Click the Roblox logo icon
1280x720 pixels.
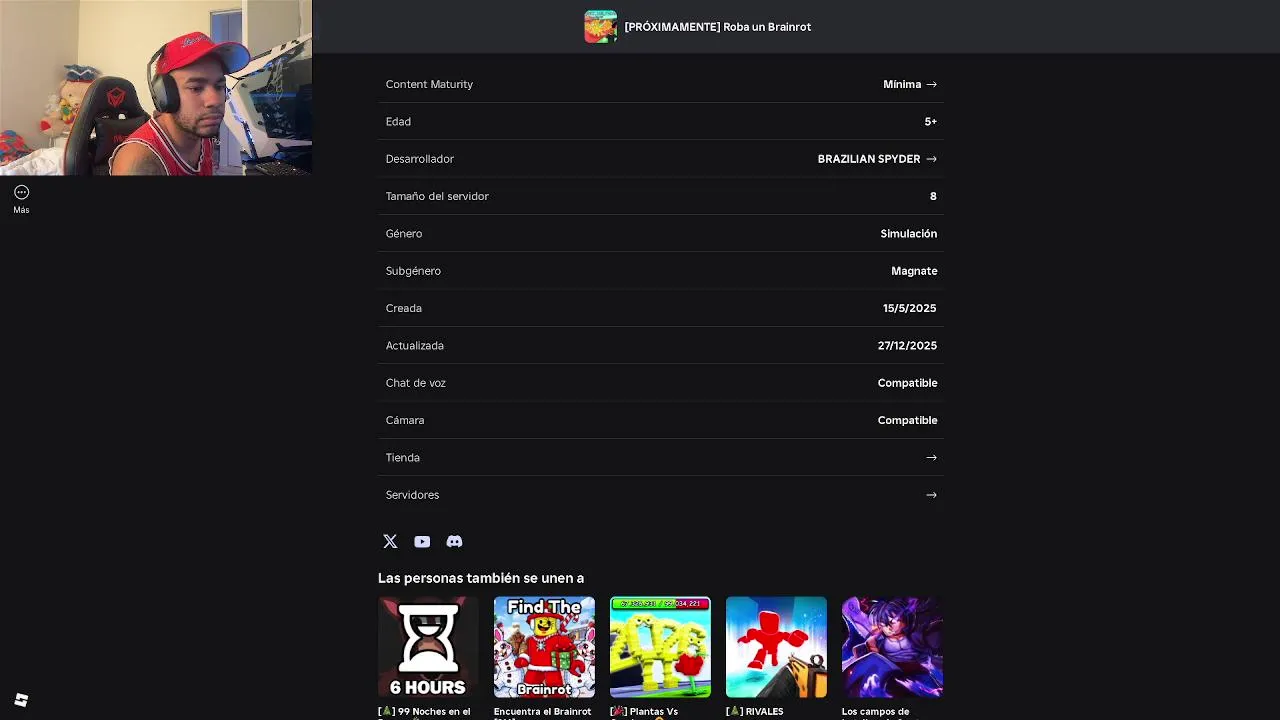21,700
